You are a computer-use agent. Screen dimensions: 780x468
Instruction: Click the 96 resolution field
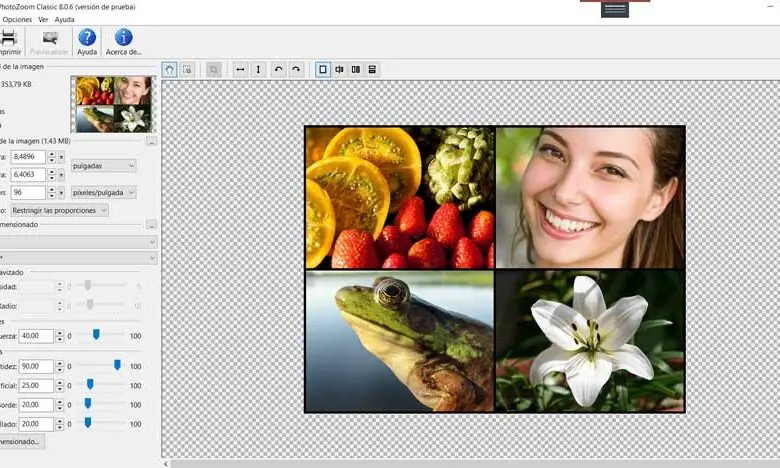[28, 192]
